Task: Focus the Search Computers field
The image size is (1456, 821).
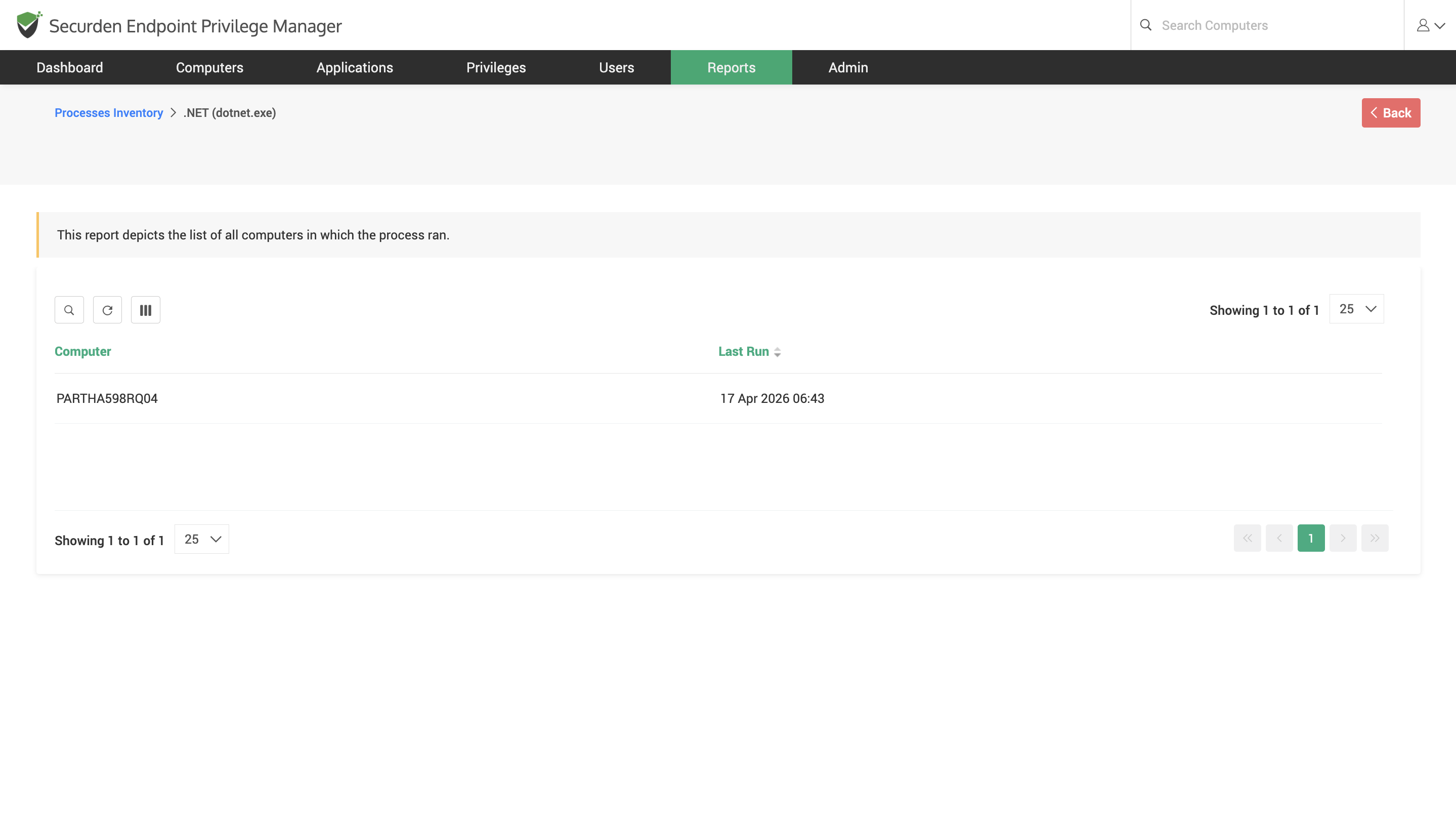Action: 1277,25
